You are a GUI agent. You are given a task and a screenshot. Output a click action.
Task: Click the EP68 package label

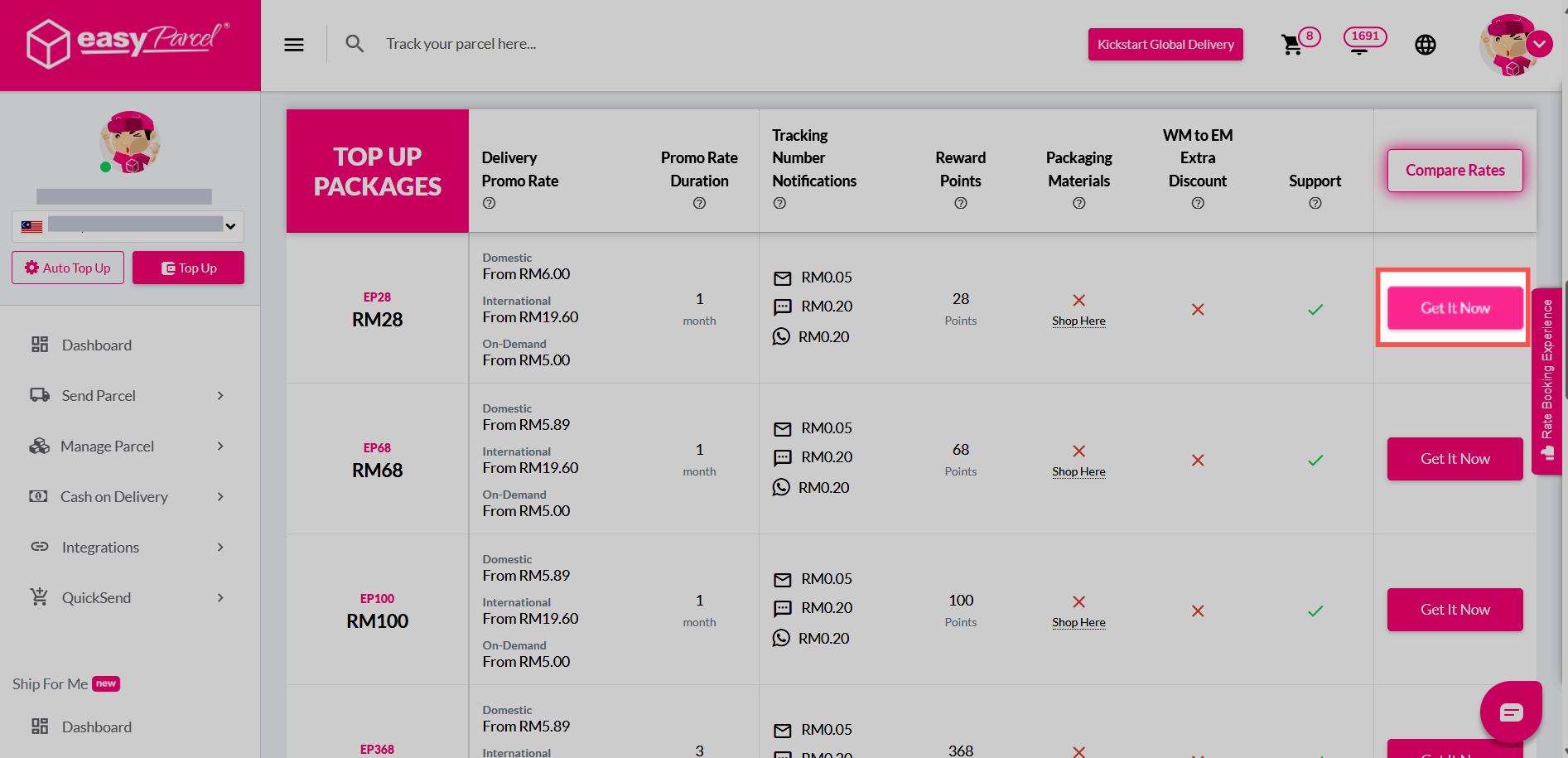[377, 448]
